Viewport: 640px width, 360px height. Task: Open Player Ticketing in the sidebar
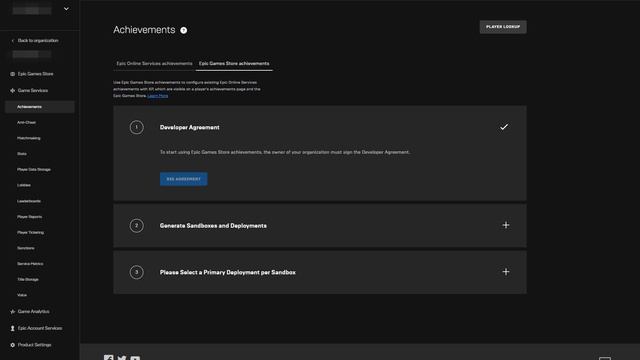point(30,233)
